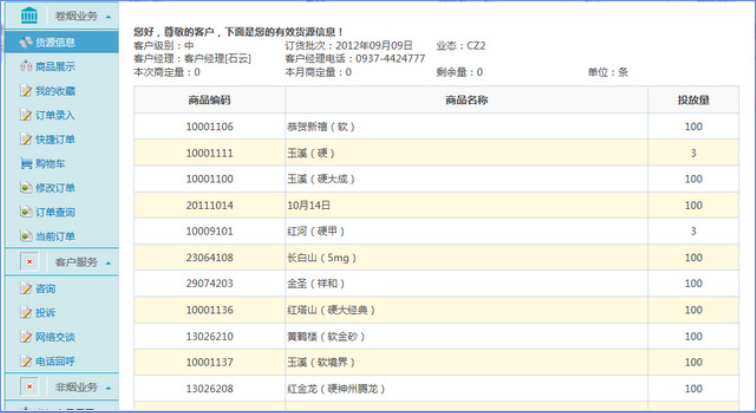
Task: Click the 快捷订单 notepad icon
Action: click(x=26, y=139)
